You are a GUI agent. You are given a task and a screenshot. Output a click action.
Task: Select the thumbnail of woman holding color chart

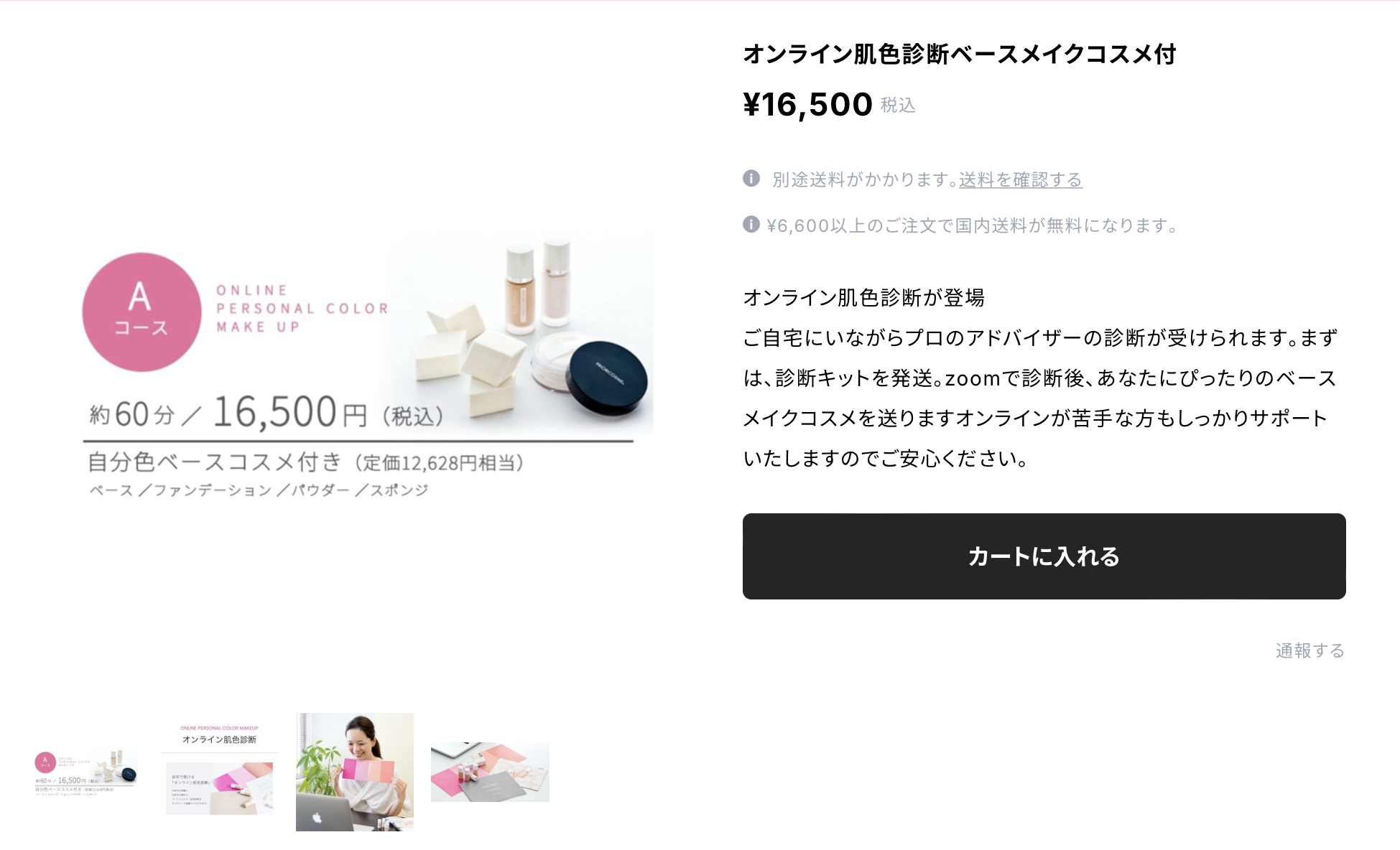click(355, 772)
